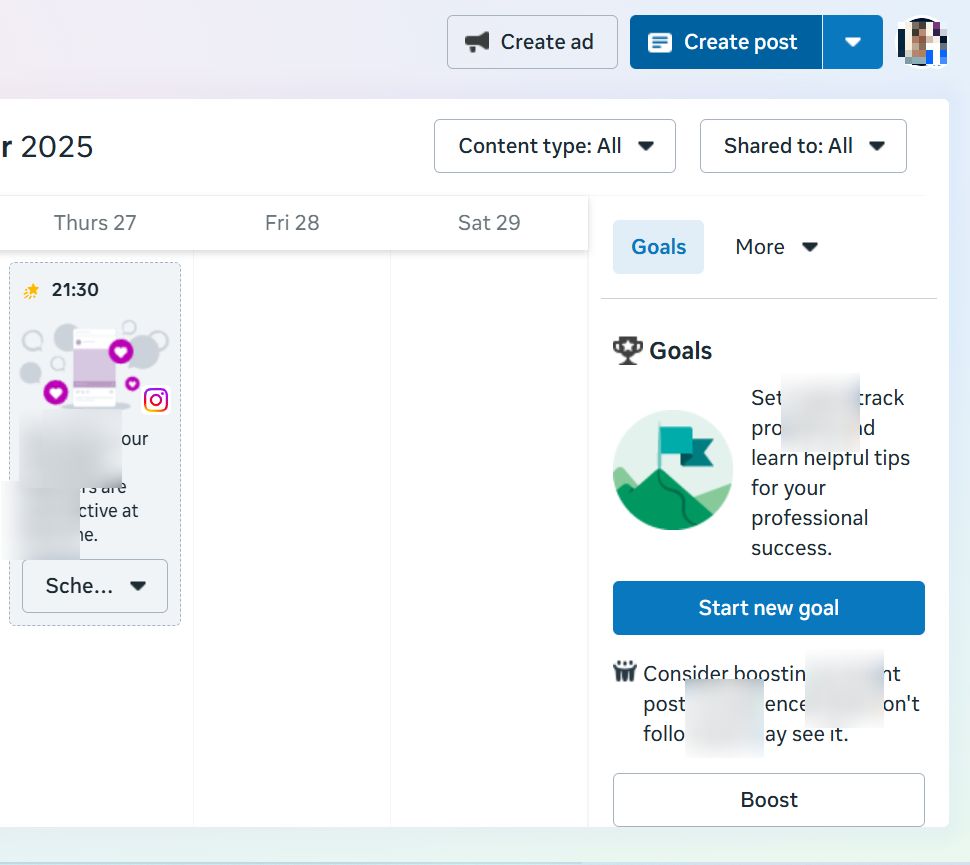Click the flag on mountain goal illustration
This screenshot has height=865, width=970.
pyautogui.click(x=672, y=470)
